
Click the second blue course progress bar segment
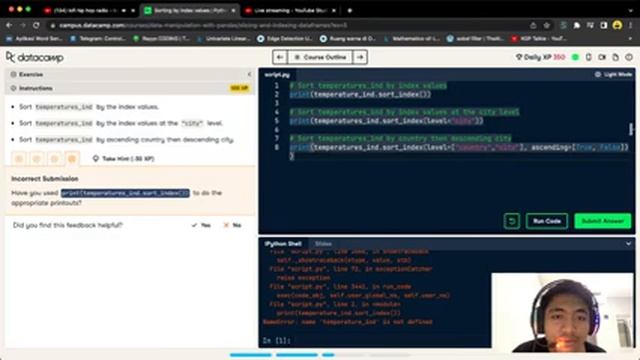(297, 355)
